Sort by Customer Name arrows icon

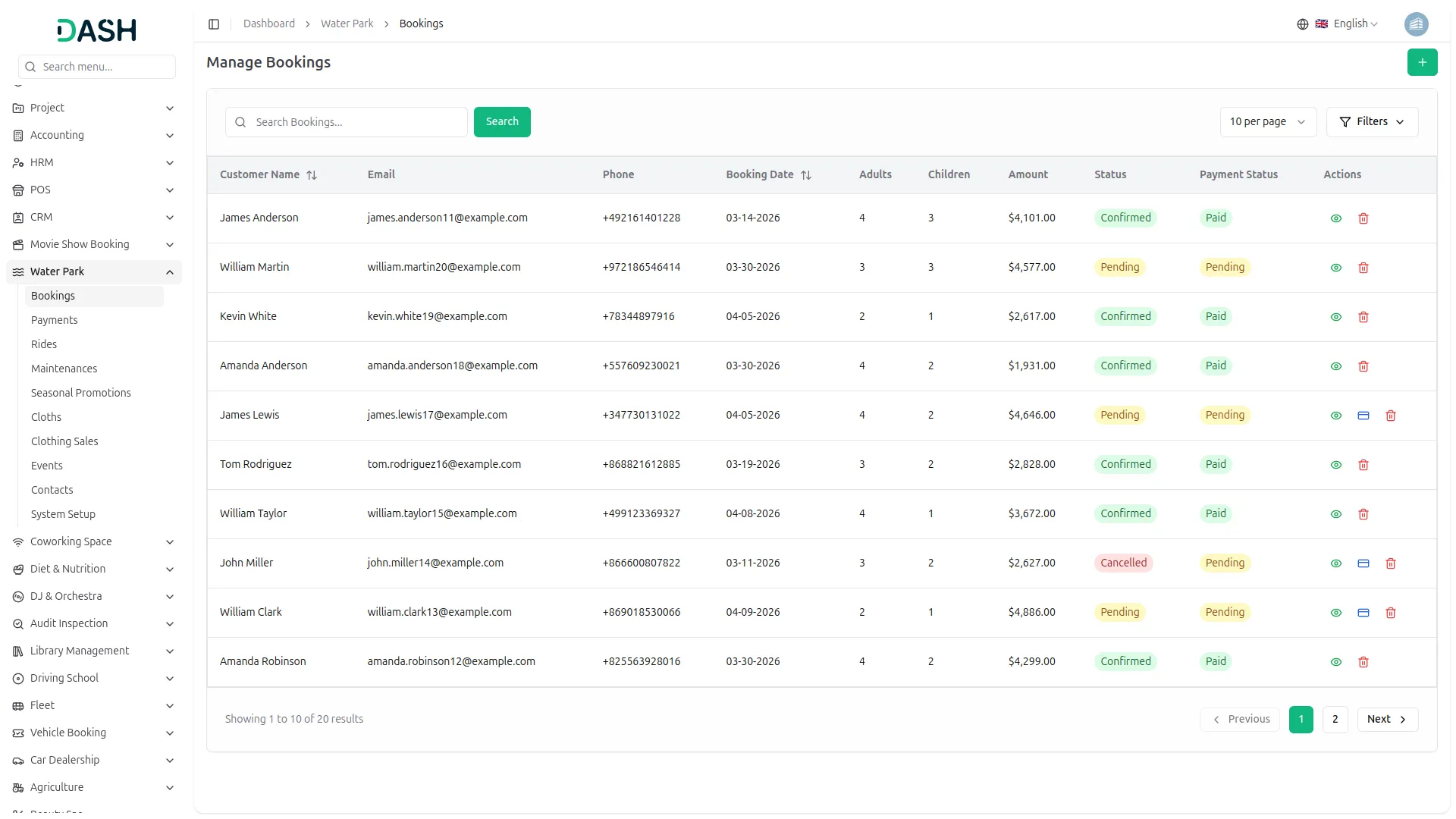click(x=312, y=175)
